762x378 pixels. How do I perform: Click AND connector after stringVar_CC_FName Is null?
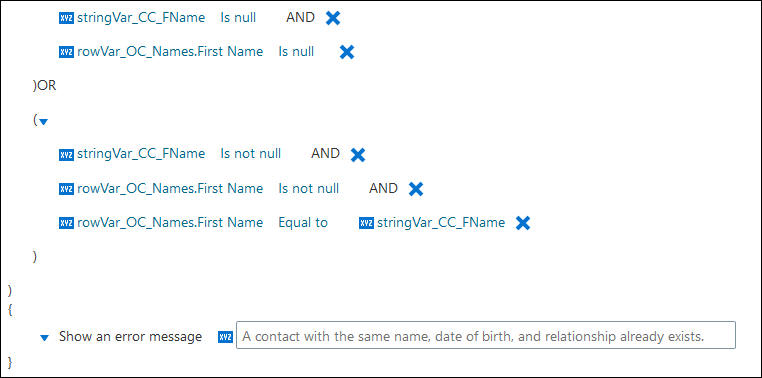click(x=300, y=17)
